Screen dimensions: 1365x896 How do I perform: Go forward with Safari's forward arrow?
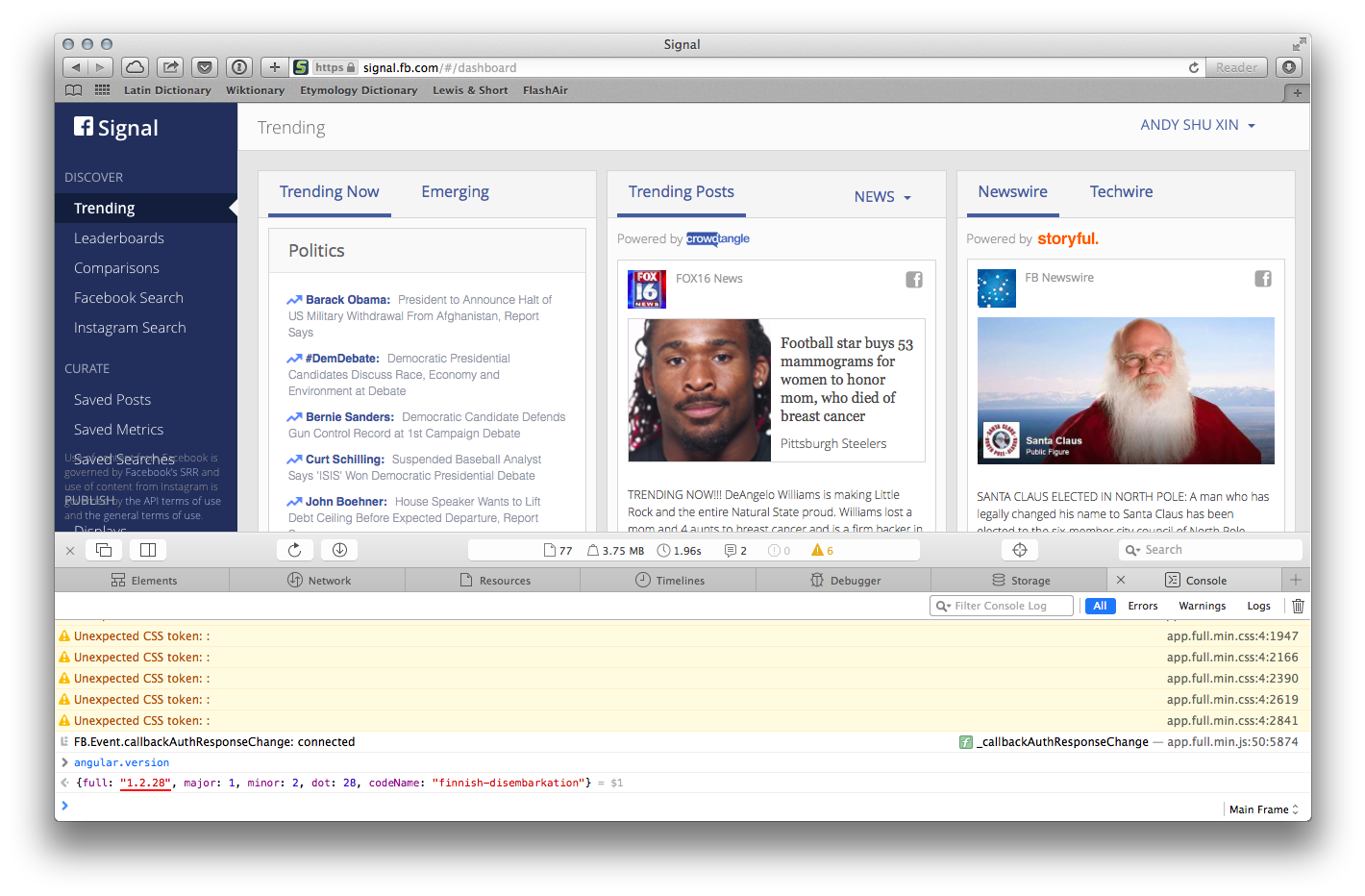pyautogui.click(x=101, y=67)
